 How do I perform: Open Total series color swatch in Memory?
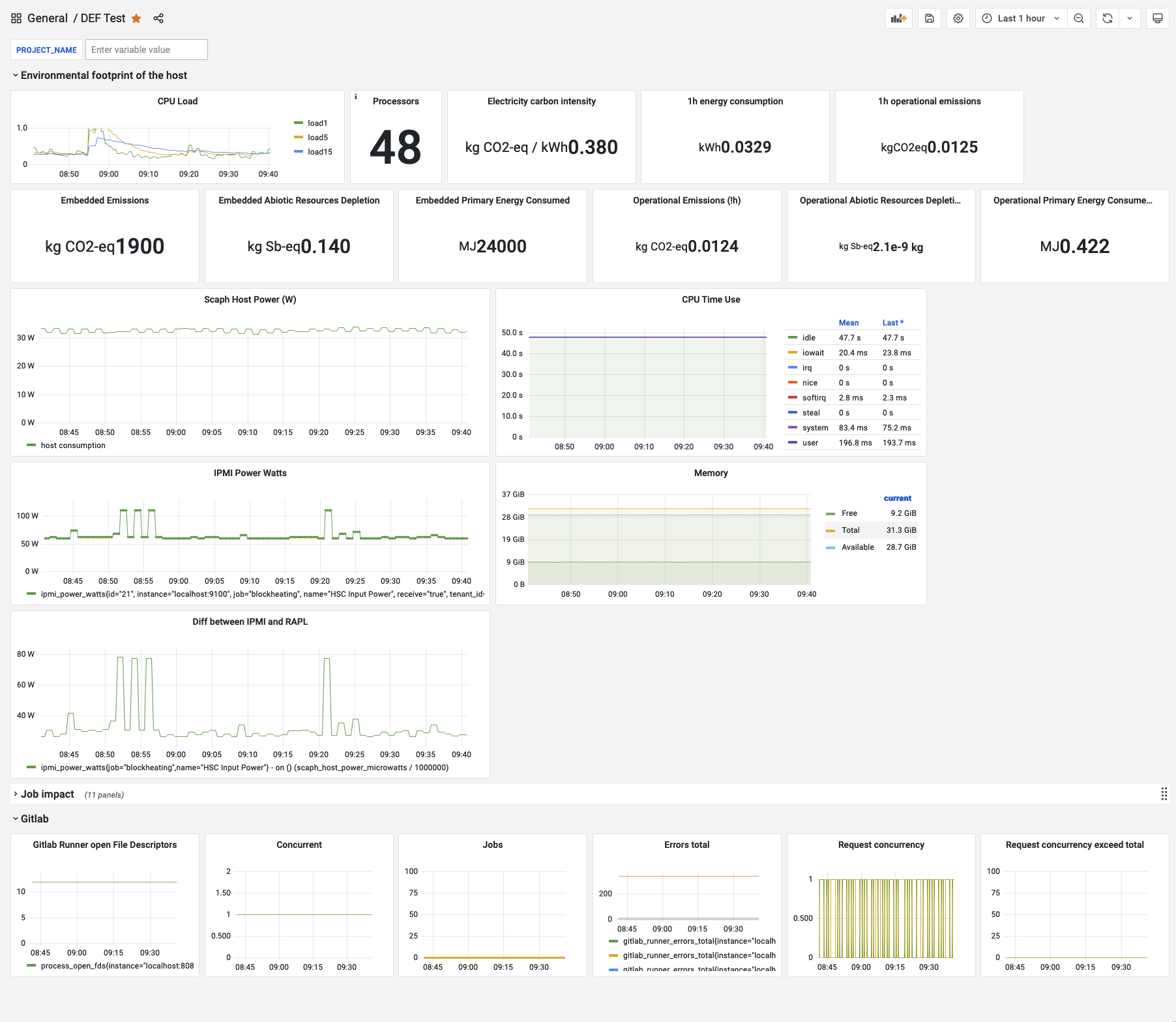click(x=831, y=530)
